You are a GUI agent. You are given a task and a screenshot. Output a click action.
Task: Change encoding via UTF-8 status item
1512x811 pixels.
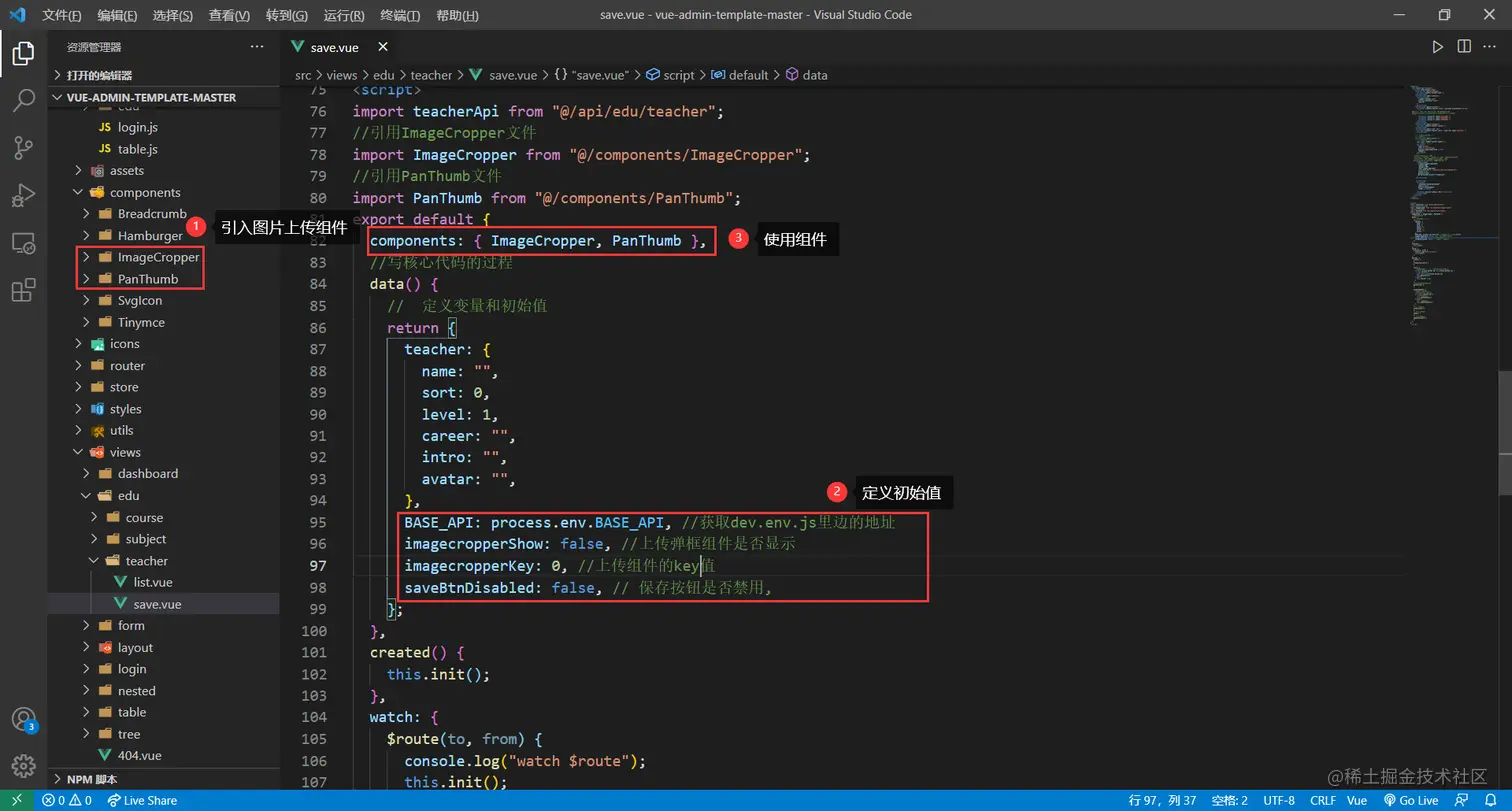[x=1279, y=801]
